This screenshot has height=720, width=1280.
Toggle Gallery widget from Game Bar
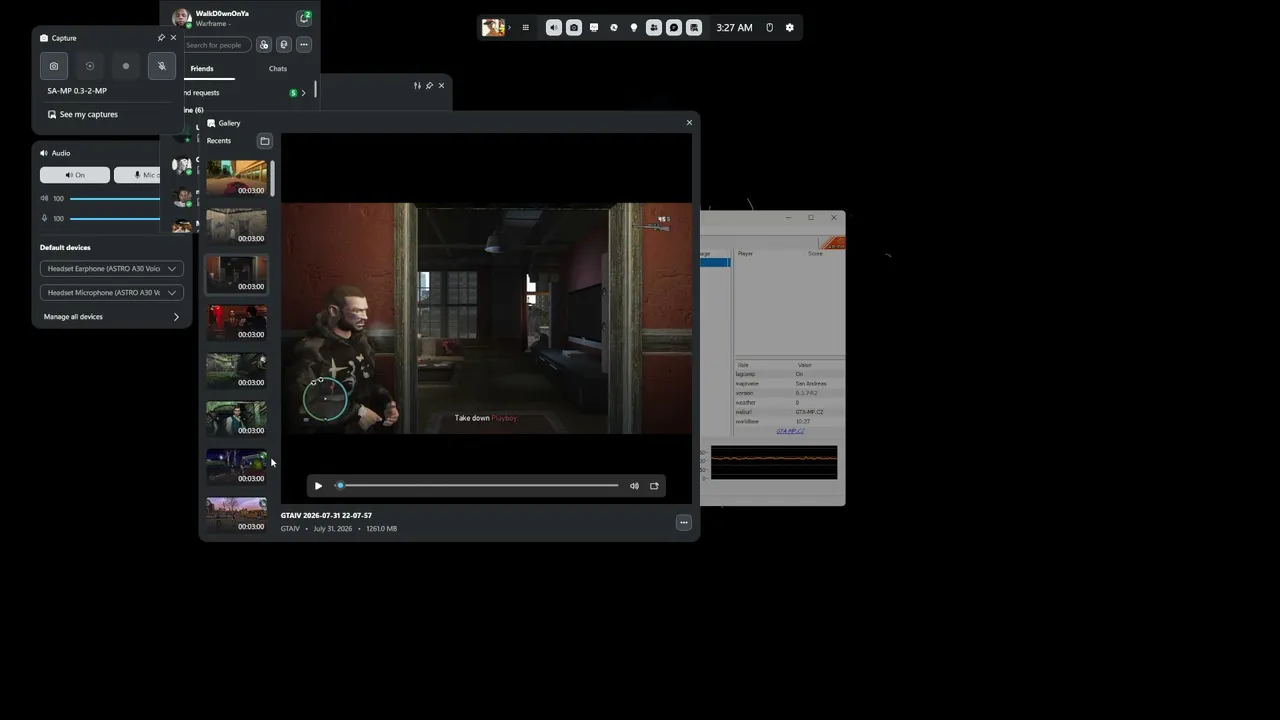[694, 28]
